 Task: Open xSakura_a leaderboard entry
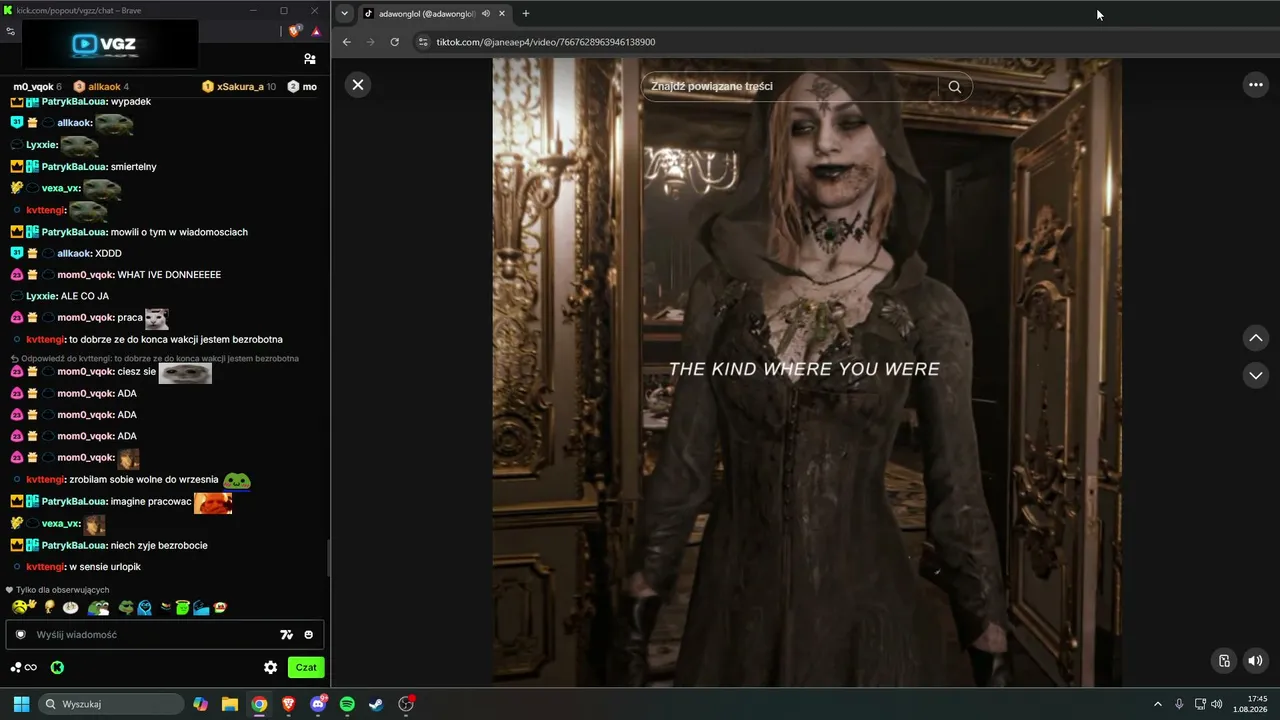239,87
